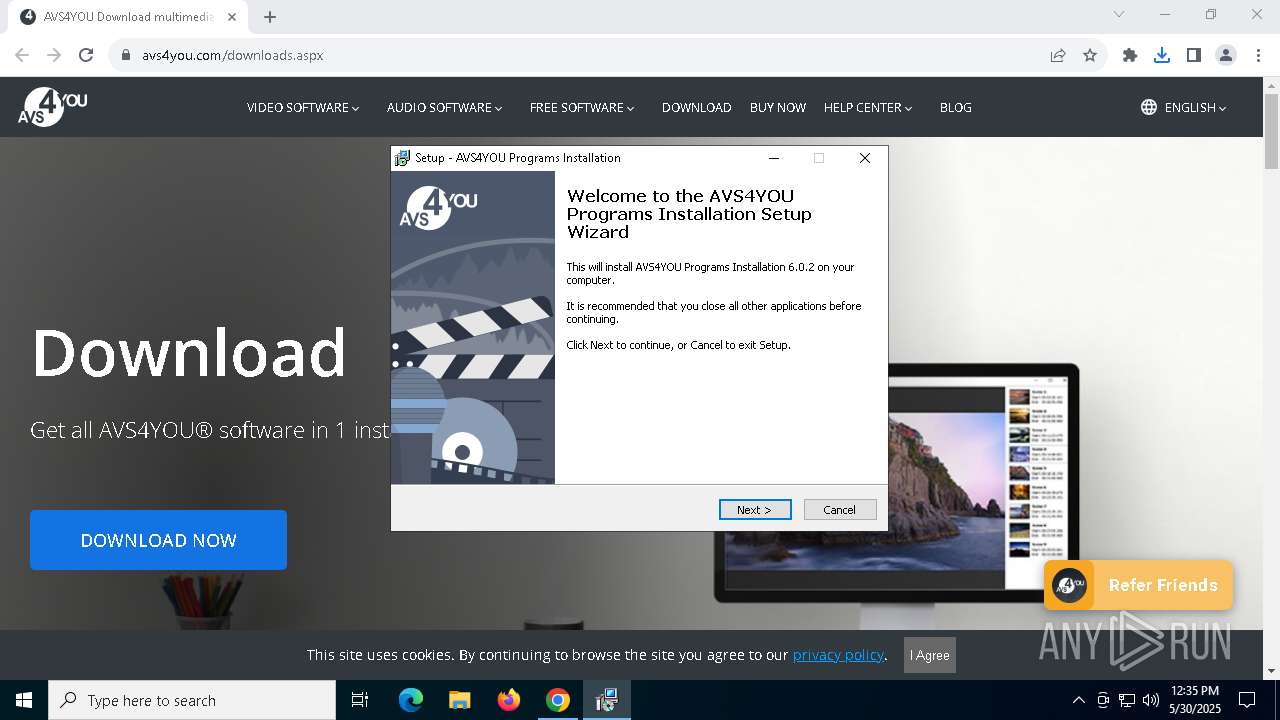Click the volume speaker icon in tray
This screenshot has width=1280, height=720.
[x=1151, y=700]
